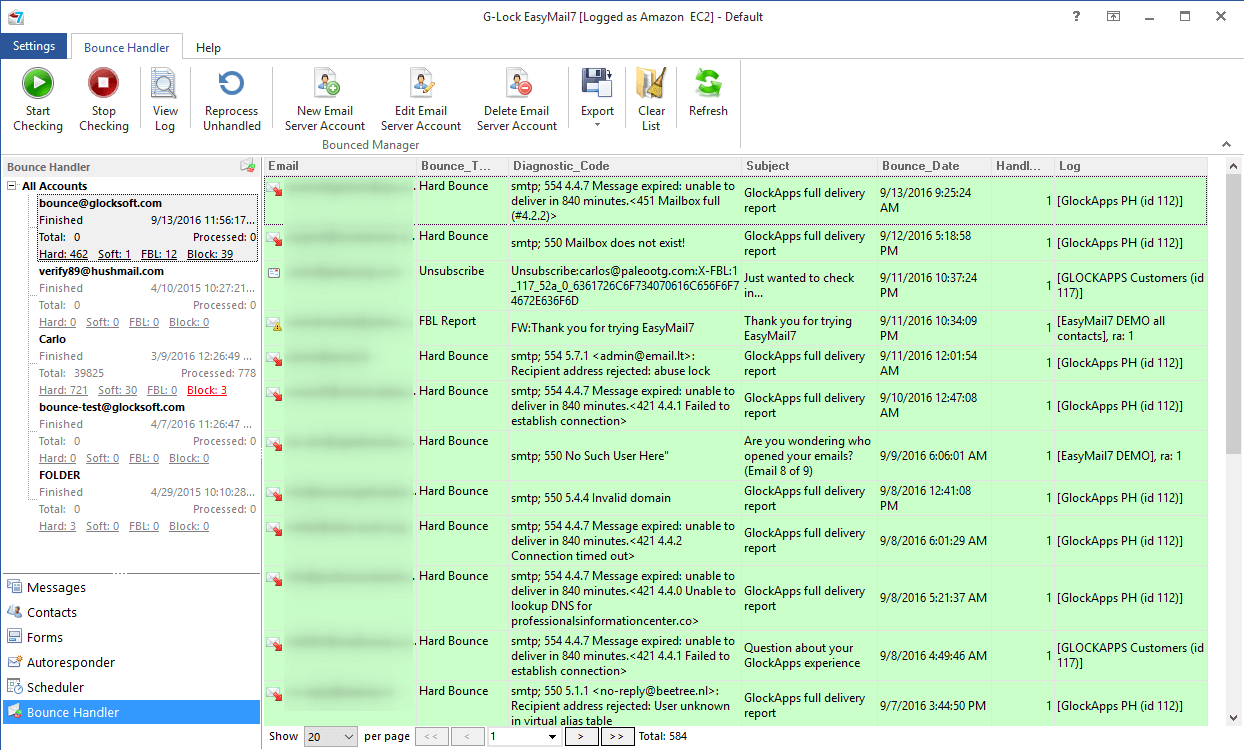Select bounce@glocksoft.com account
Screen dimensions: 1244x750
click(100, 203)
